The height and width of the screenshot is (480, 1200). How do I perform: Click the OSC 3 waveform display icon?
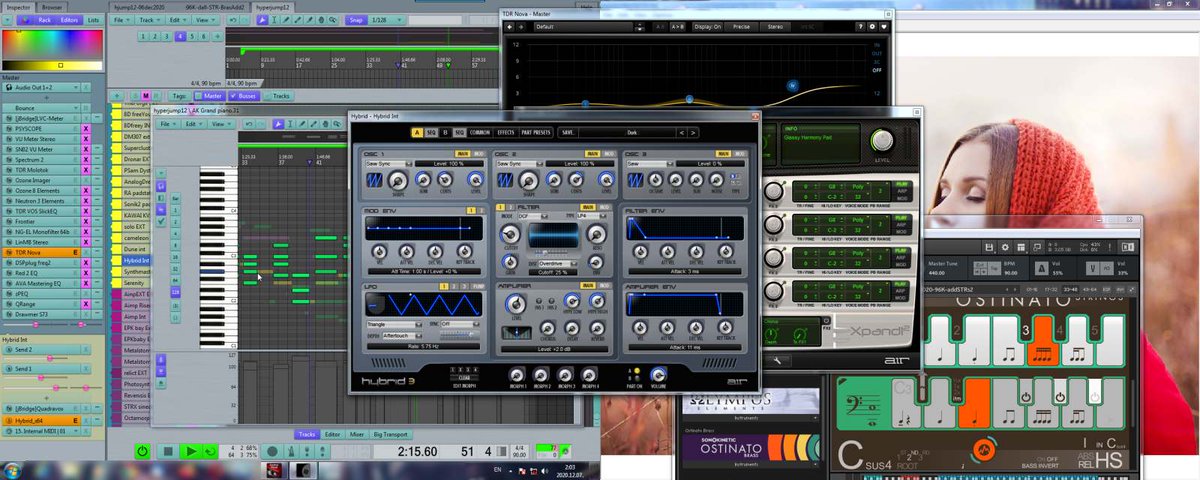[x=635, y=179]
